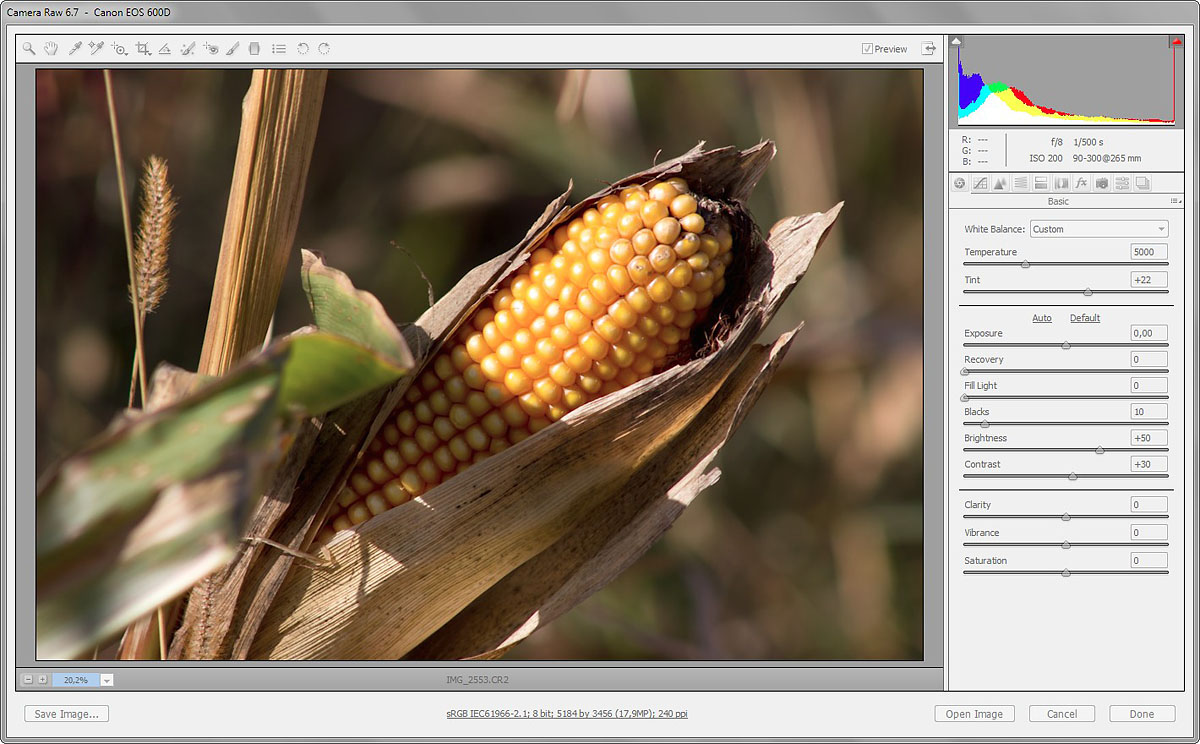The image size is (1200, 744).
Task: Toggle highlight clipping warning in histogram
Action: [1176, 42]
